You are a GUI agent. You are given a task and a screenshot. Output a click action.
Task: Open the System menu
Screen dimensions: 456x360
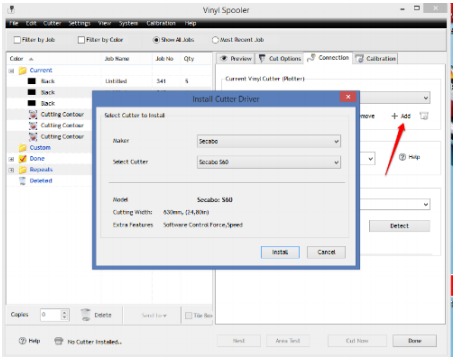click(x=128, y=23)
